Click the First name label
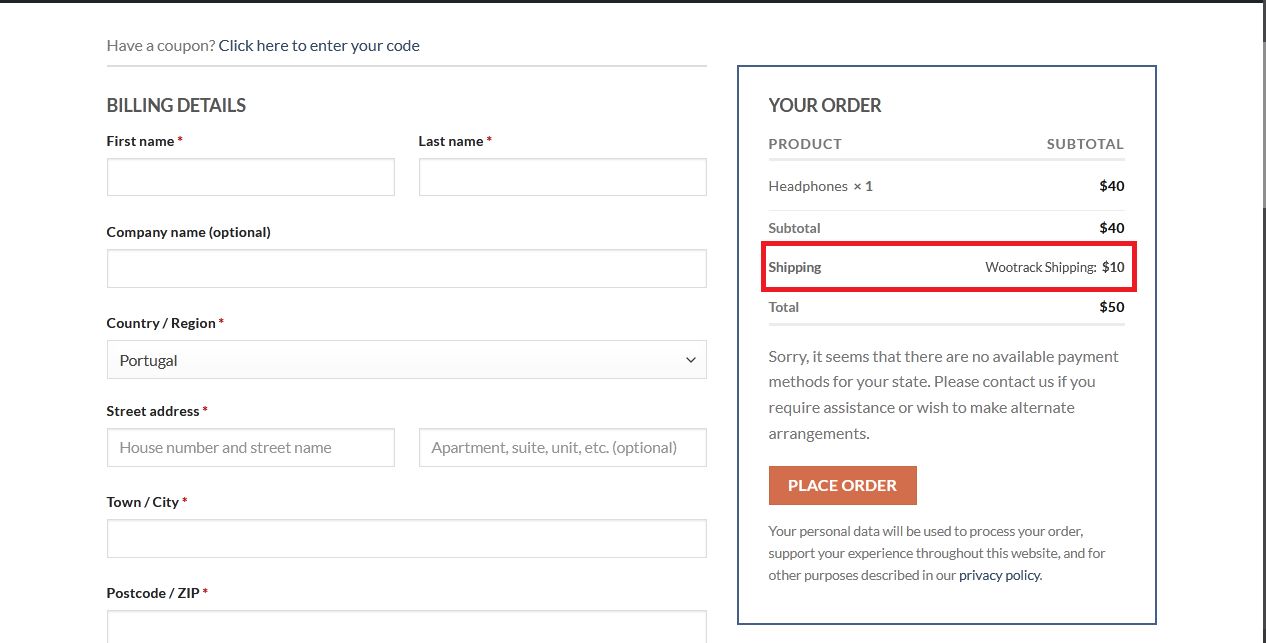Screen dimensions: 1266x643 [x=140, y=141]
